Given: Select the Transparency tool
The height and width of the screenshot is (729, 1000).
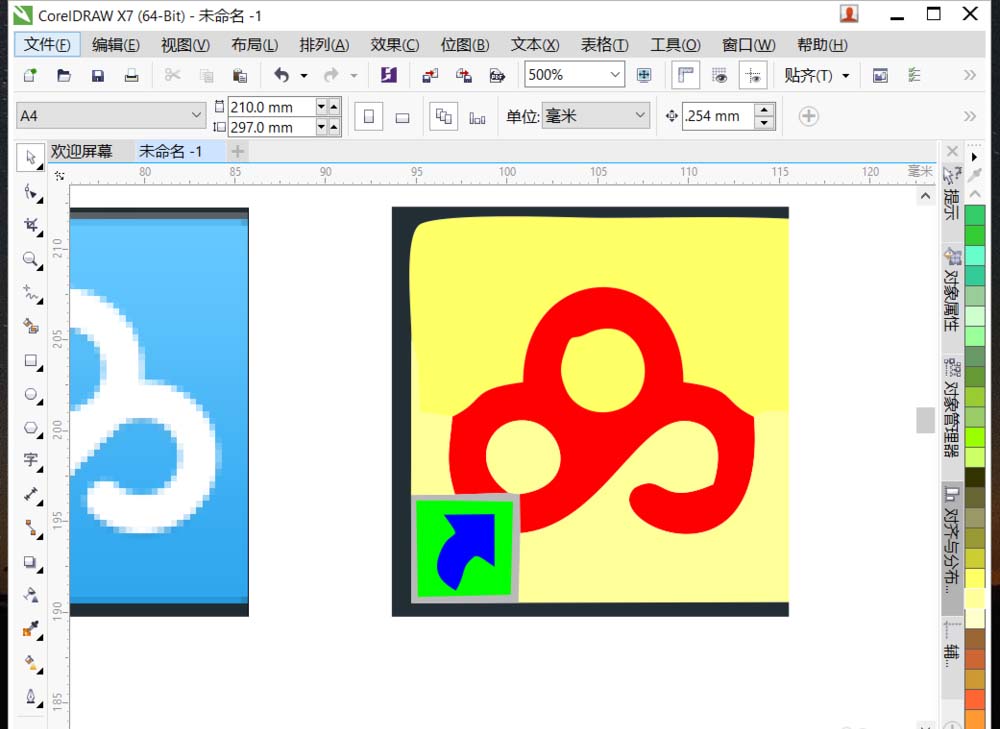Looking at the screenshot, I should 31,596.
